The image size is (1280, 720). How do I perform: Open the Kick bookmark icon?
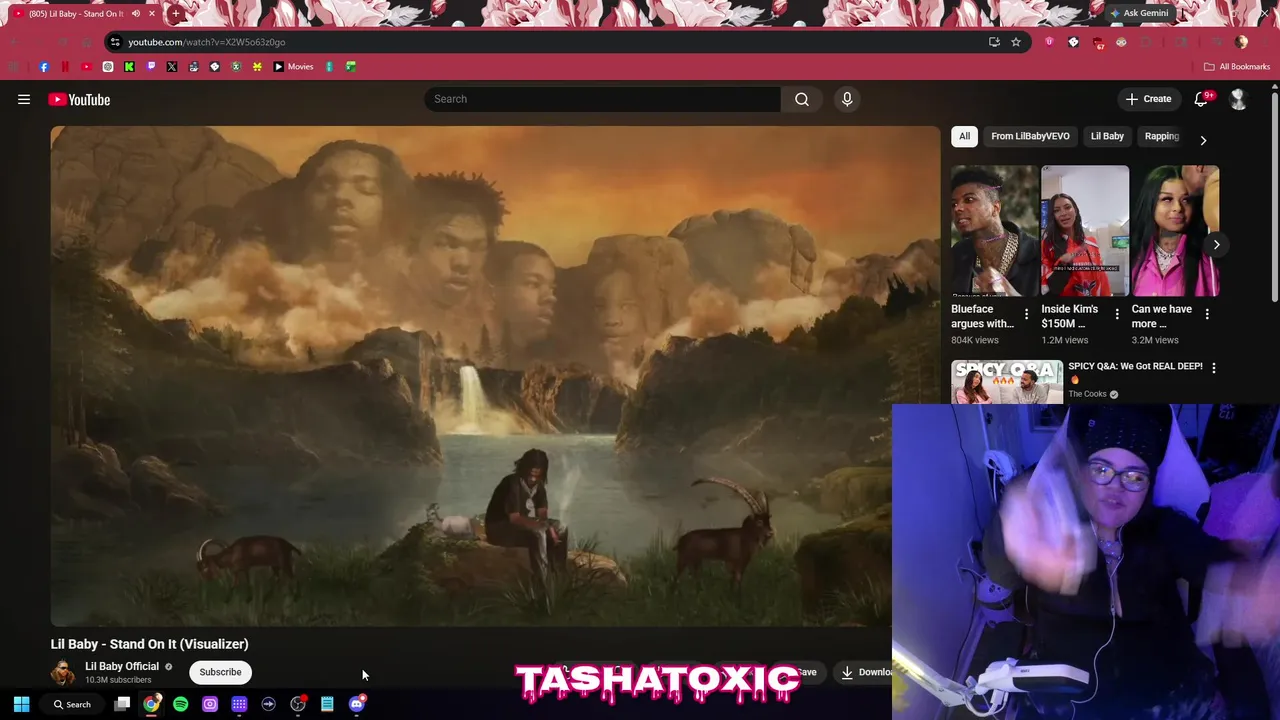pyautogui.click(x=129, y=67)
